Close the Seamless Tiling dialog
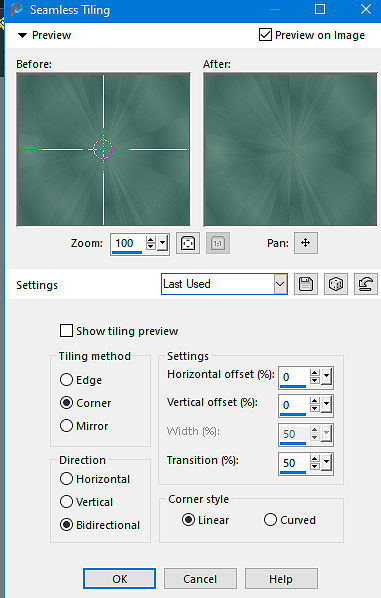 pos(366,9)
